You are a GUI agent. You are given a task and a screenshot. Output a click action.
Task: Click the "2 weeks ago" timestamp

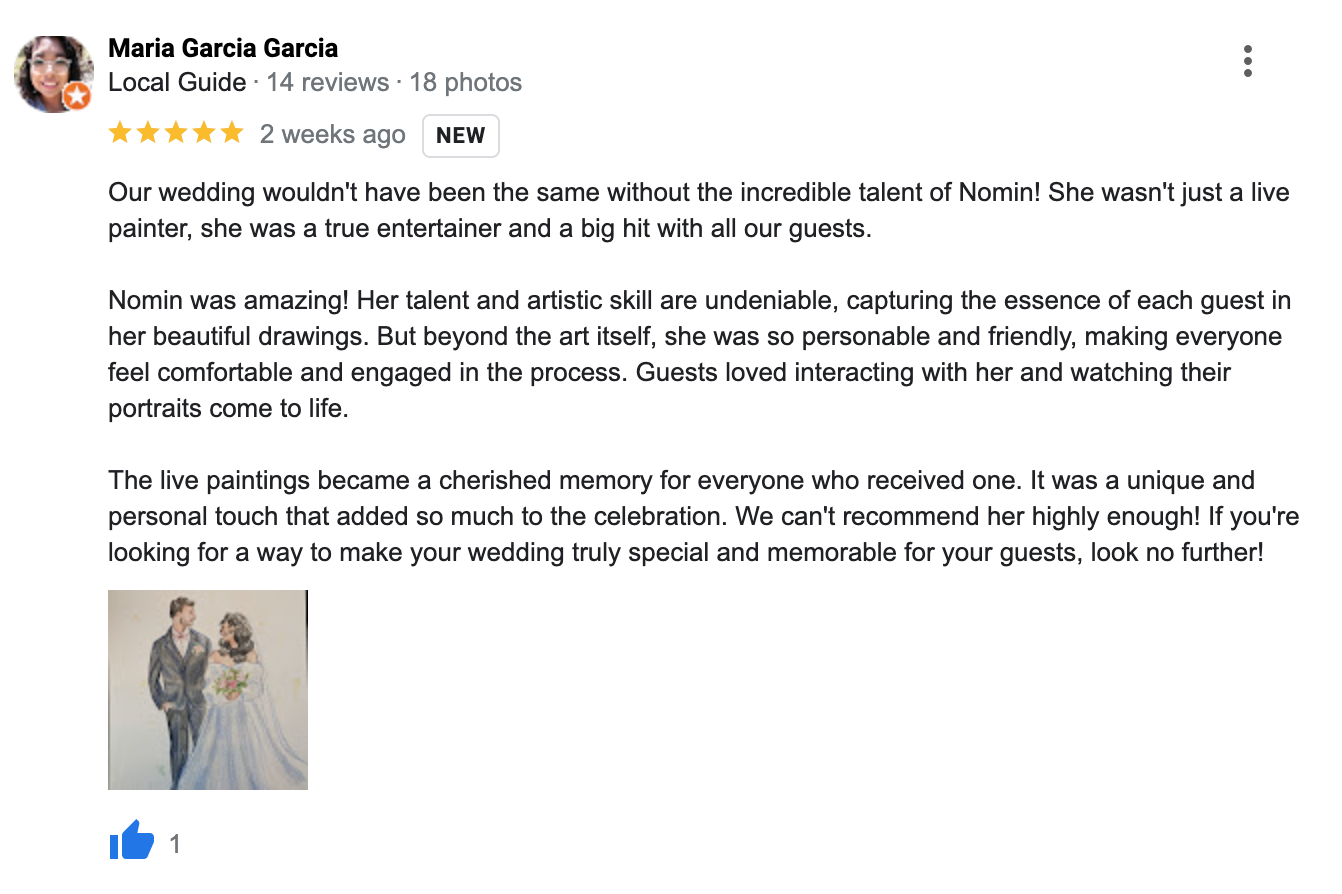coord(333,135)
